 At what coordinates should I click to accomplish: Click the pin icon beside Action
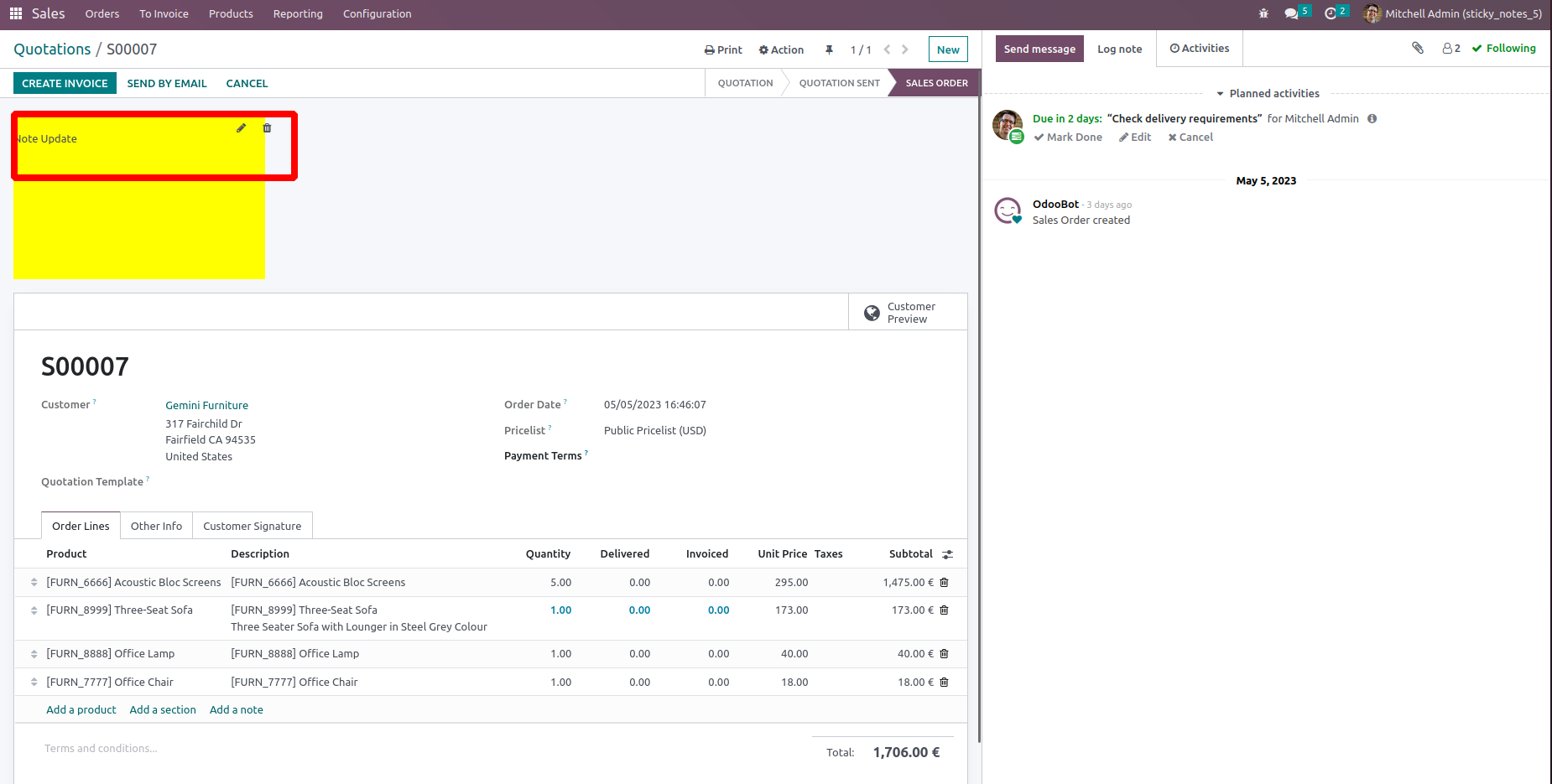(x=829, y=50)
